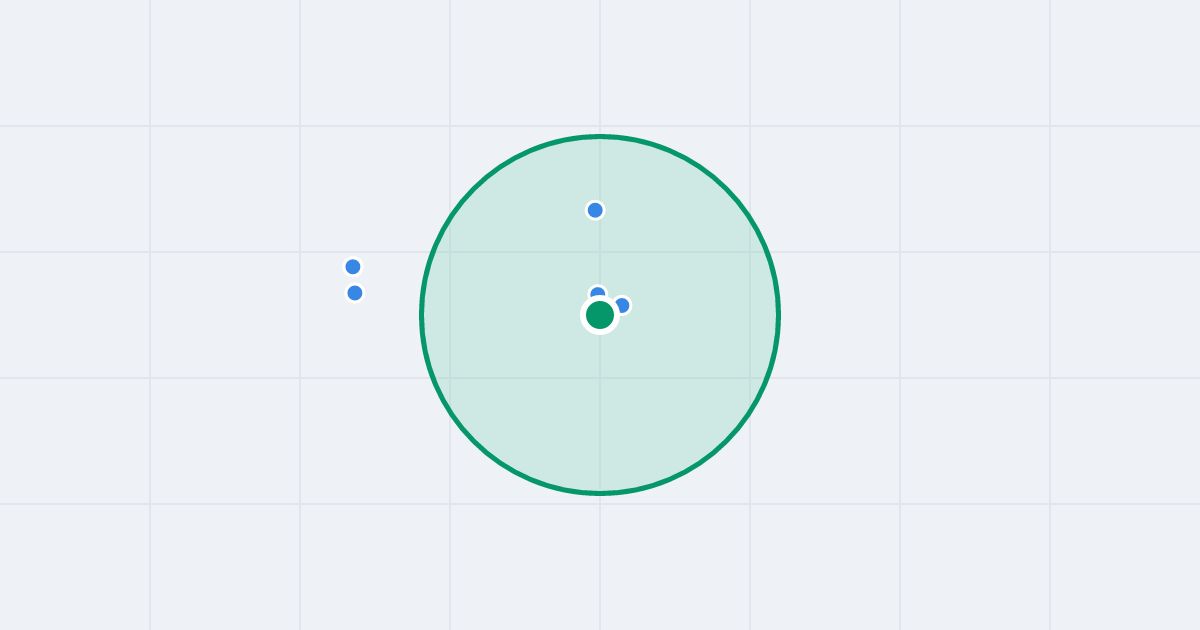Click empty map space right of the circle
The width and height of the screenshot is (1200, 630).
(950, 315)
